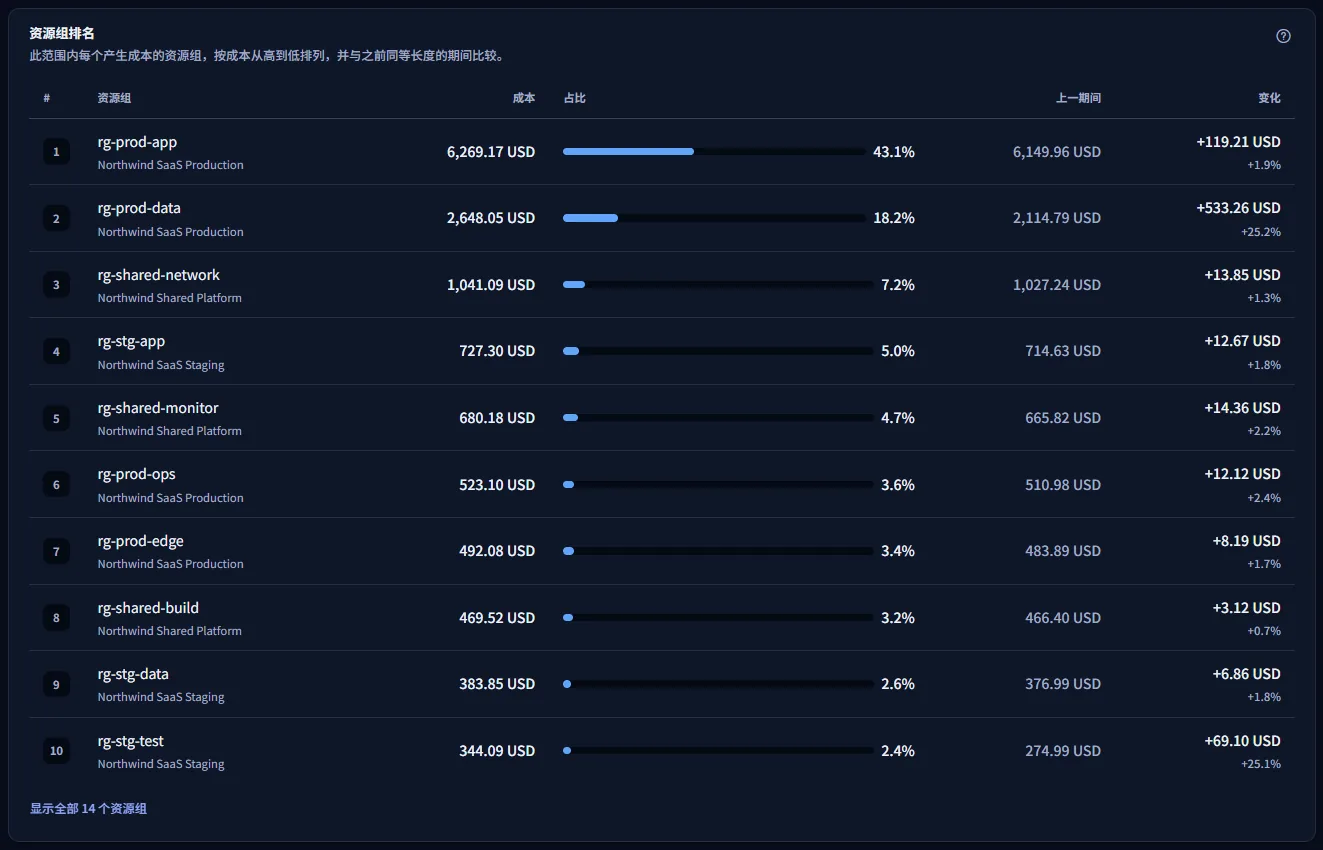Open the help icon for 资源组排名
The image size is (1323, 850).
[1283, 36]
